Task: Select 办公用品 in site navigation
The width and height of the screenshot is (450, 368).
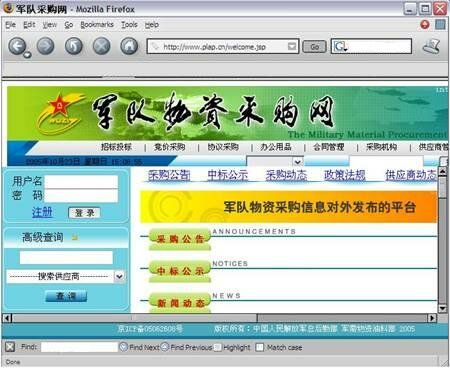Action: click(x=276, y=147)
